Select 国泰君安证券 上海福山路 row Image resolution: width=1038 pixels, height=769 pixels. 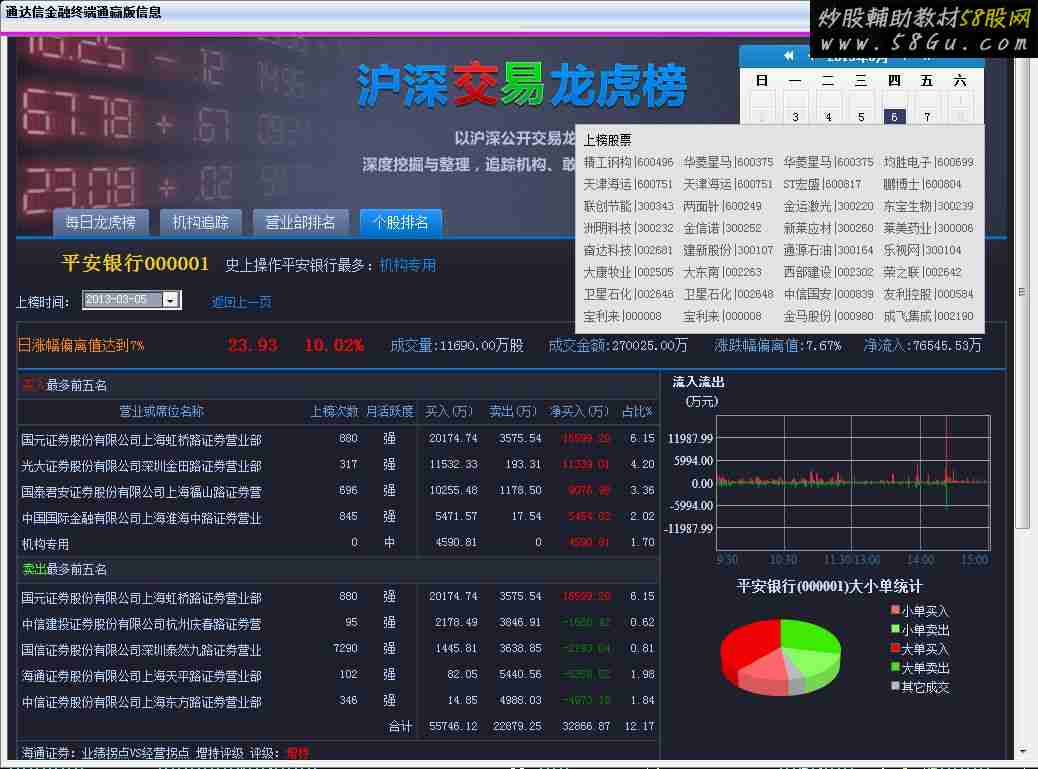(338, 491)
